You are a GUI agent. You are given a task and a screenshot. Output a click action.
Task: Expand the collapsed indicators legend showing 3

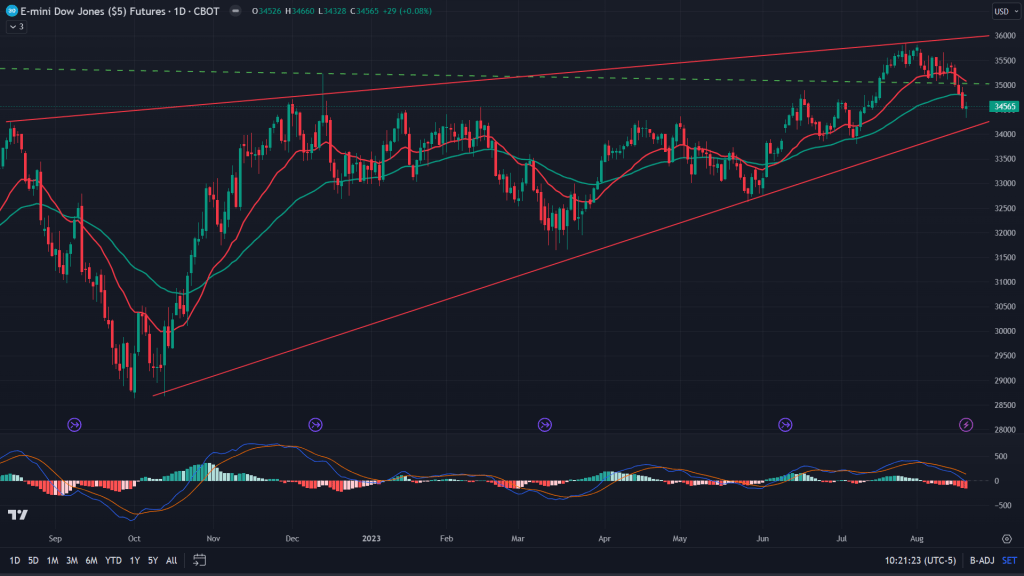[x=16, y=27]
